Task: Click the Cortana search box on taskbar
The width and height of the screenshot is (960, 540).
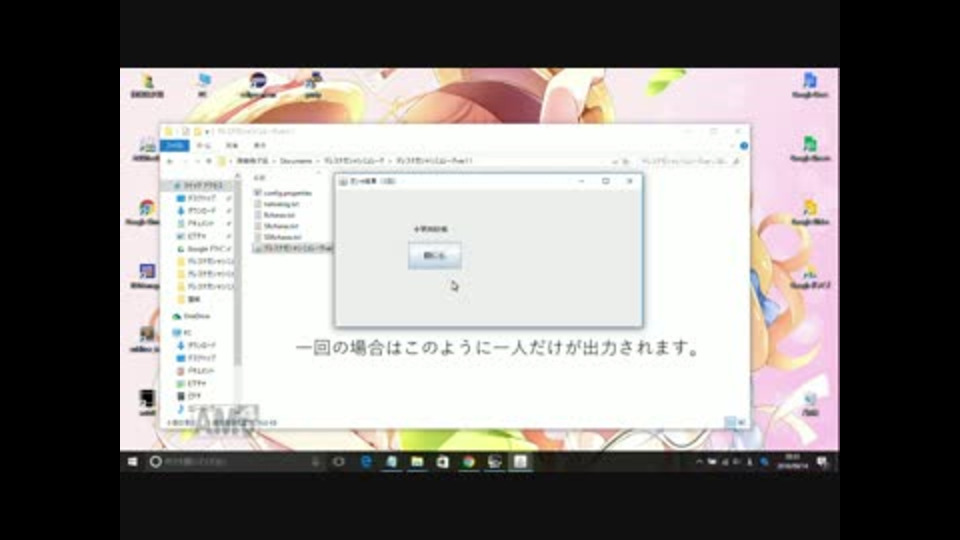Action: click(236, 462)
